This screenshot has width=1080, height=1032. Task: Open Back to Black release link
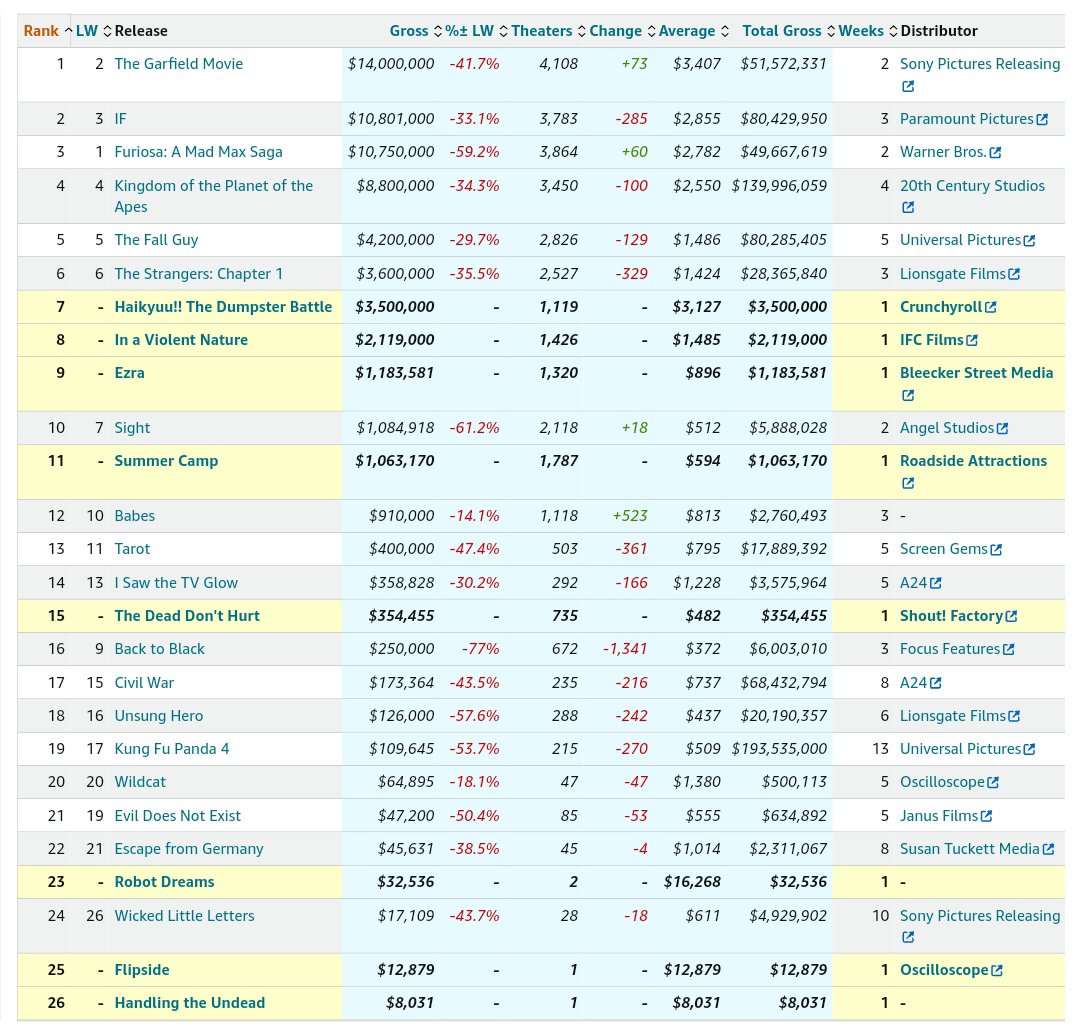160,650
